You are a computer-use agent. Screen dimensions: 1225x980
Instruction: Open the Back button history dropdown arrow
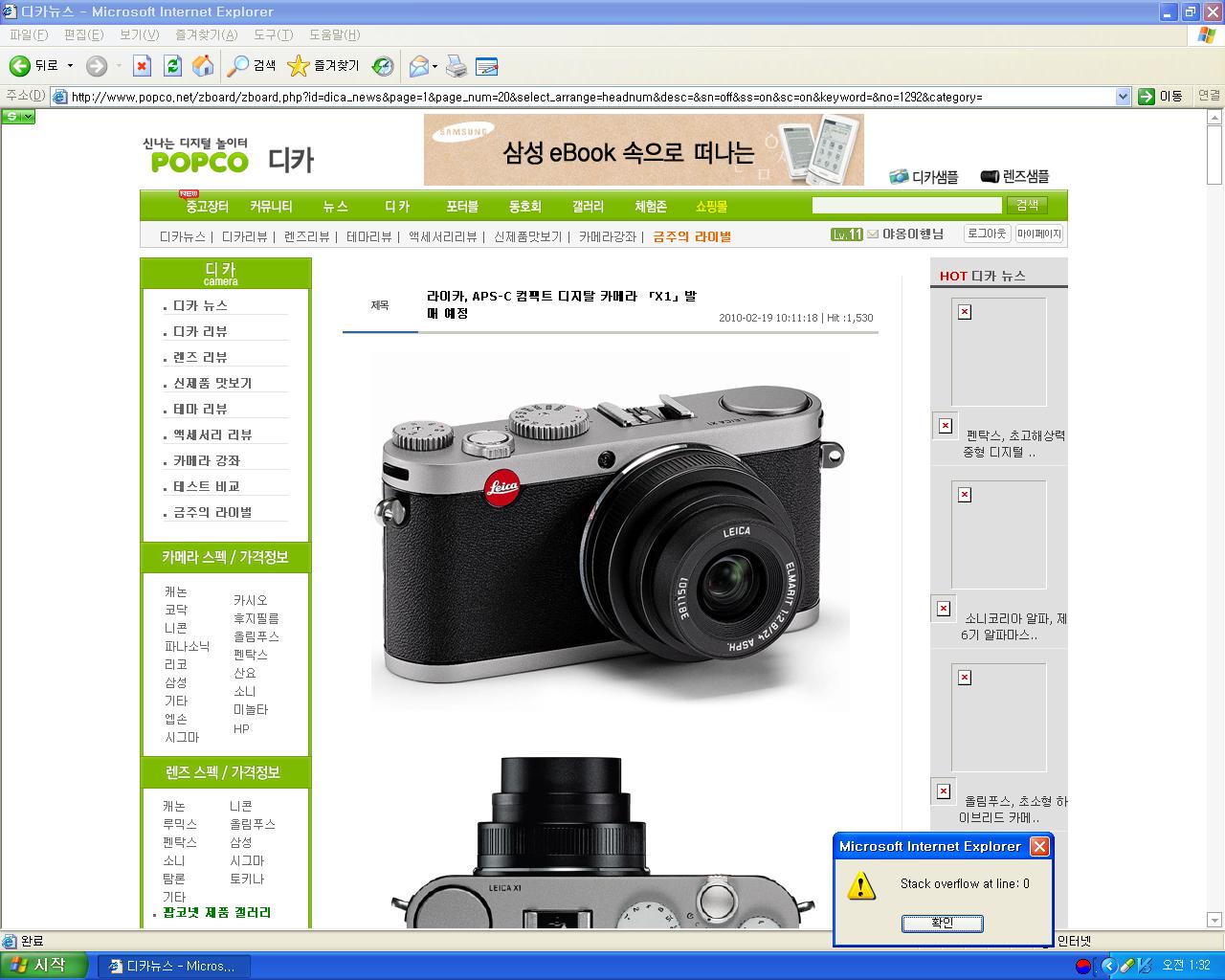[x=70, y=66]
